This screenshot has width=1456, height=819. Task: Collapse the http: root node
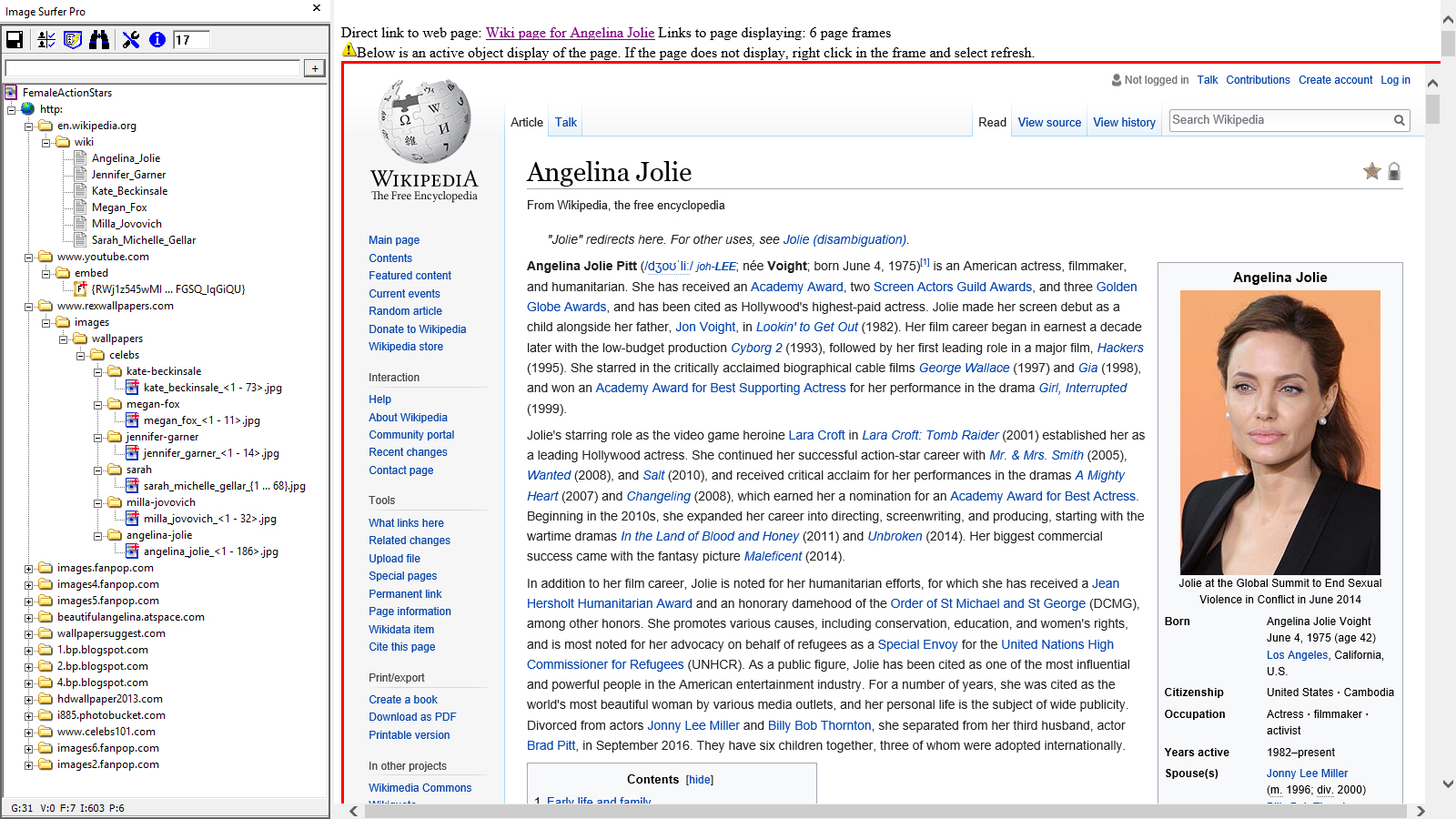(11, 109)
